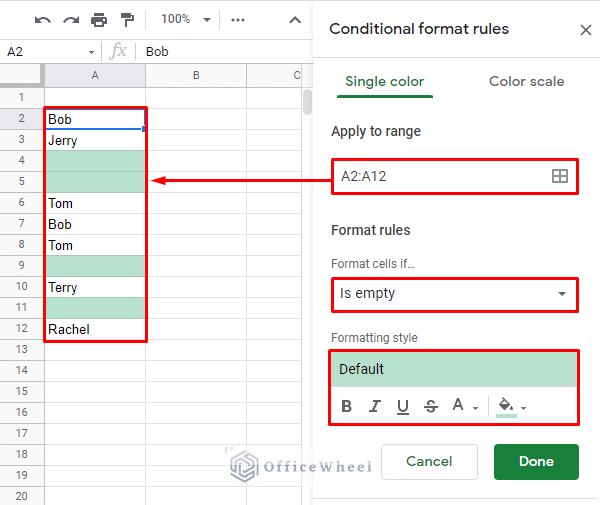
Task: Open the text color picker
Action: point(462,406)
